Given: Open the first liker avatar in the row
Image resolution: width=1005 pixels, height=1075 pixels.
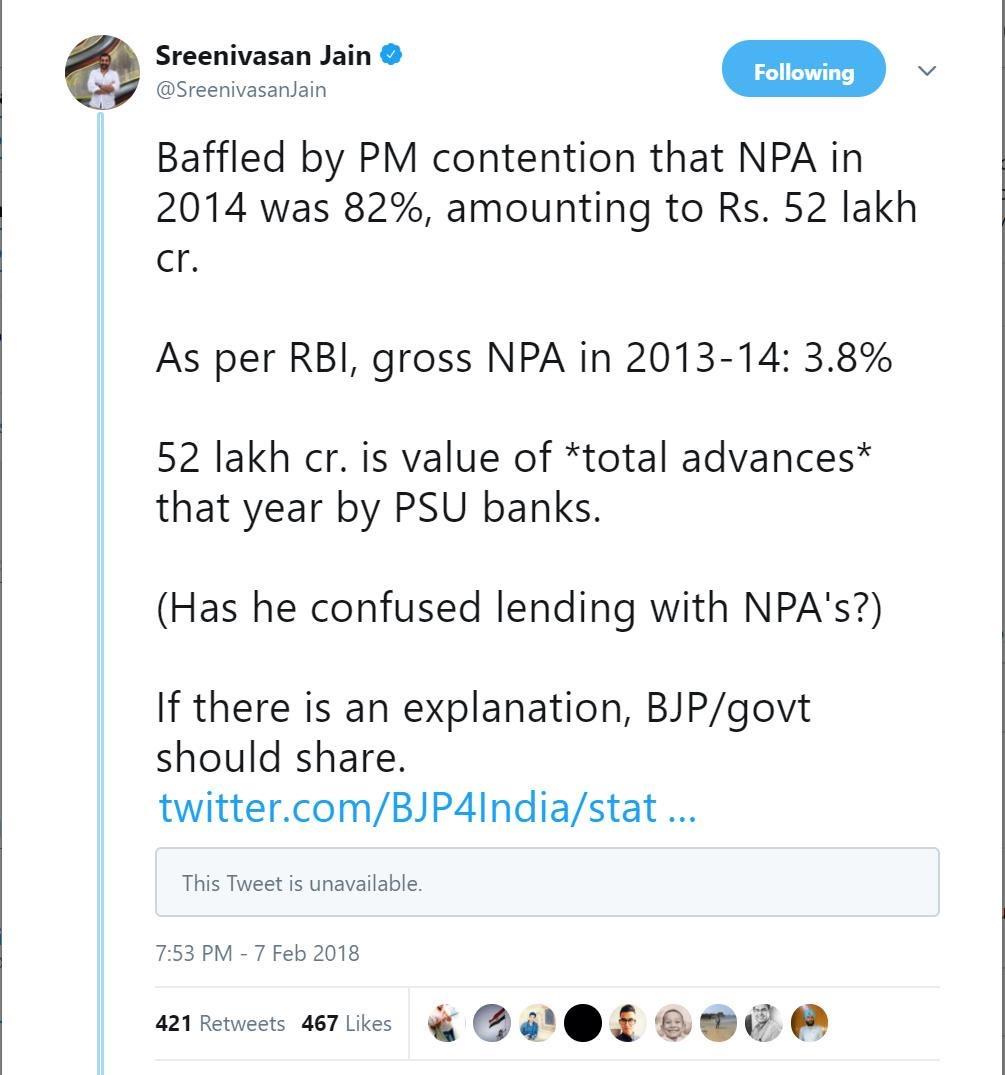Looking at the screenshot, I should 446,1023.
